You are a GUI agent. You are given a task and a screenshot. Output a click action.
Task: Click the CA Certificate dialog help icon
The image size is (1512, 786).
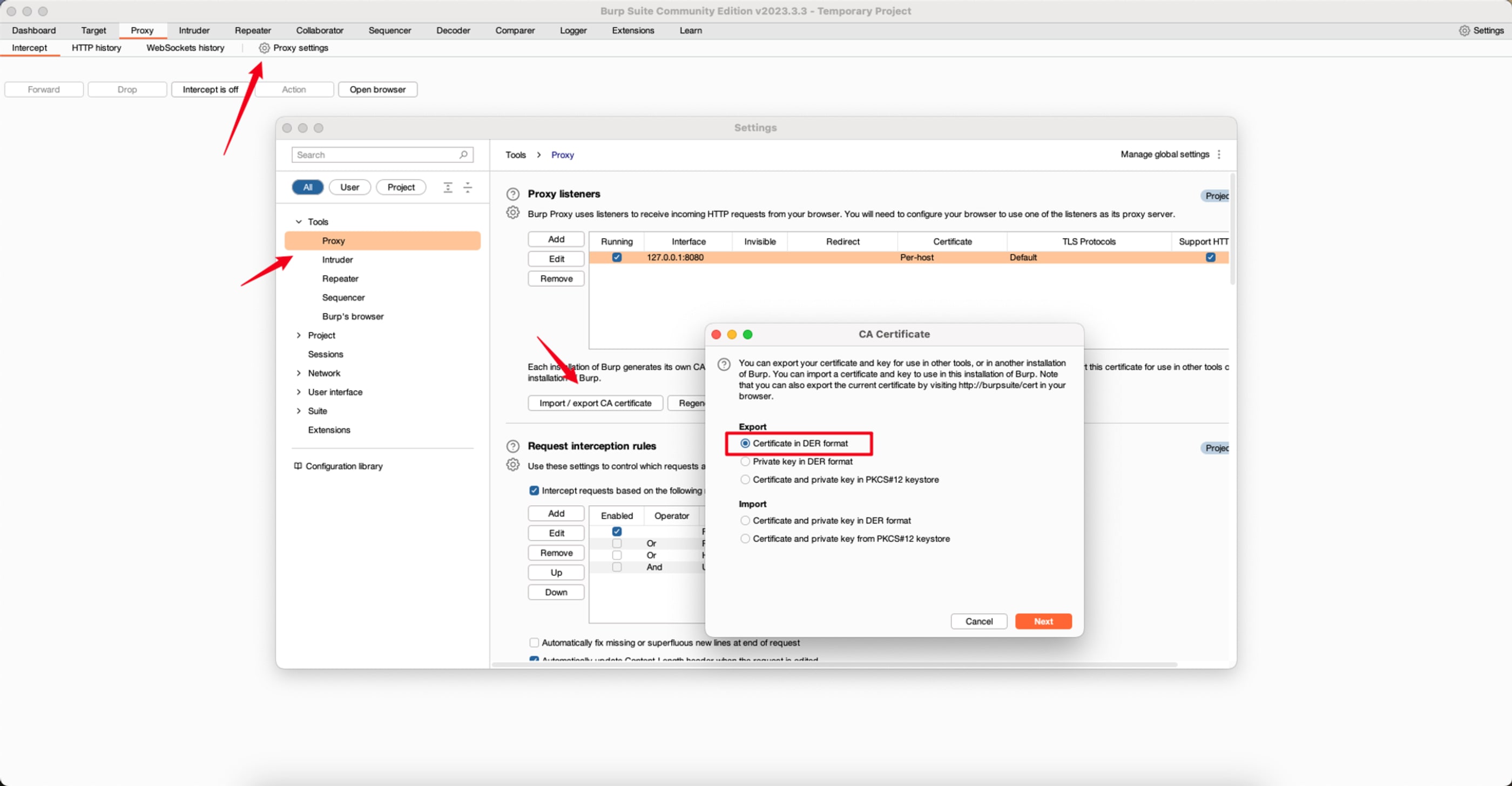pyautogui.click(x=724, y=364)
